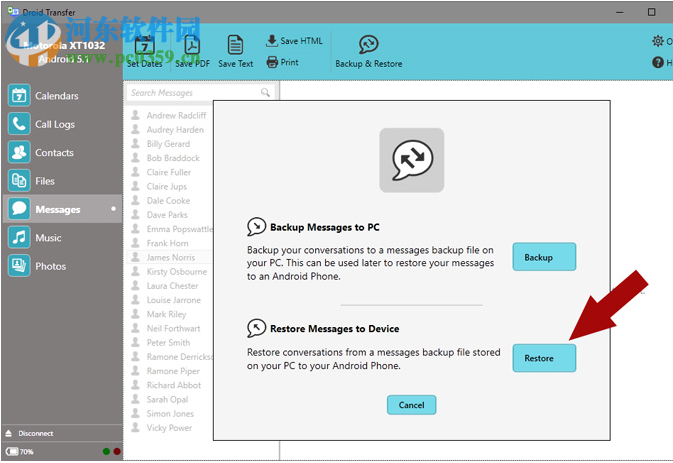Click the Backup & Restore toolbar icon

coord(368,44)
